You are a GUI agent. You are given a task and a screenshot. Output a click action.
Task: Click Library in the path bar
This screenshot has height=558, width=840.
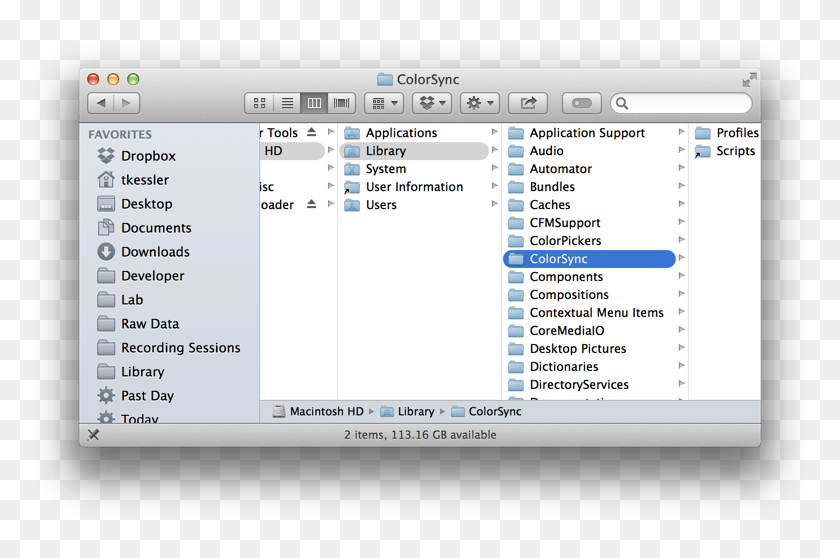click(407, 411)
